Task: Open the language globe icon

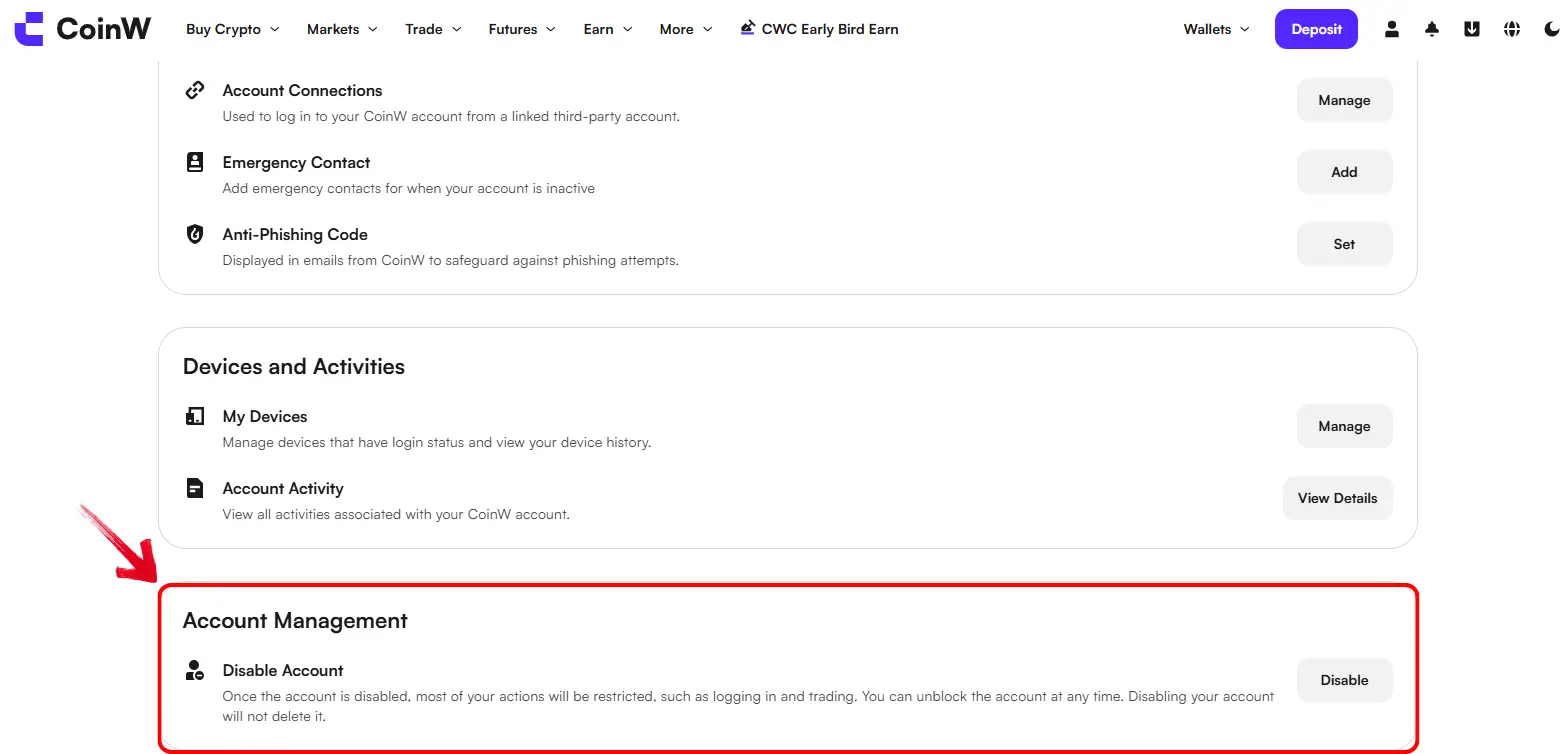Action: pyautogui.click(x=1512, y=29)
